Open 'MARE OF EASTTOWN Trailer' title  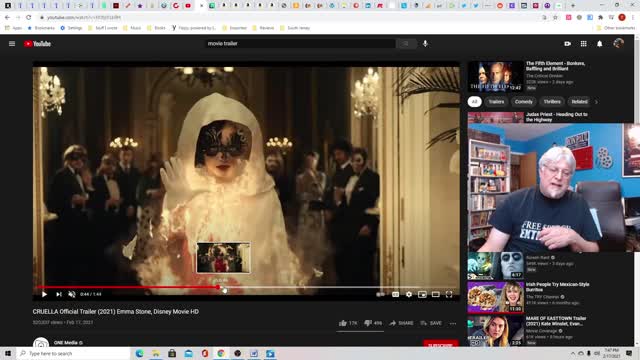click(556, 321)
